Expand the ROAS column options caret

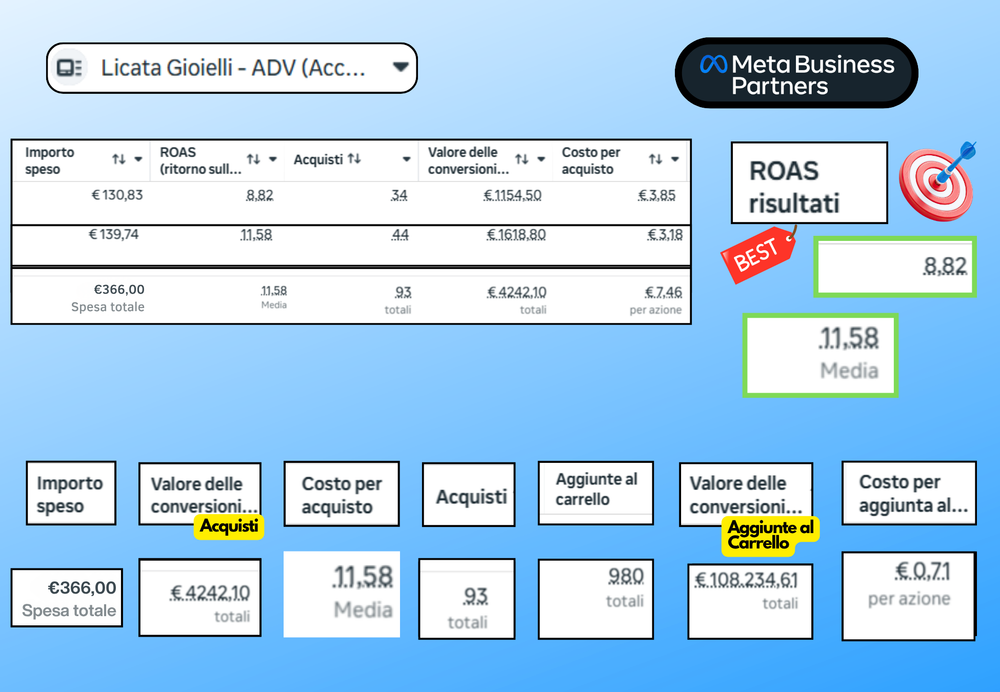pos(273,159)
